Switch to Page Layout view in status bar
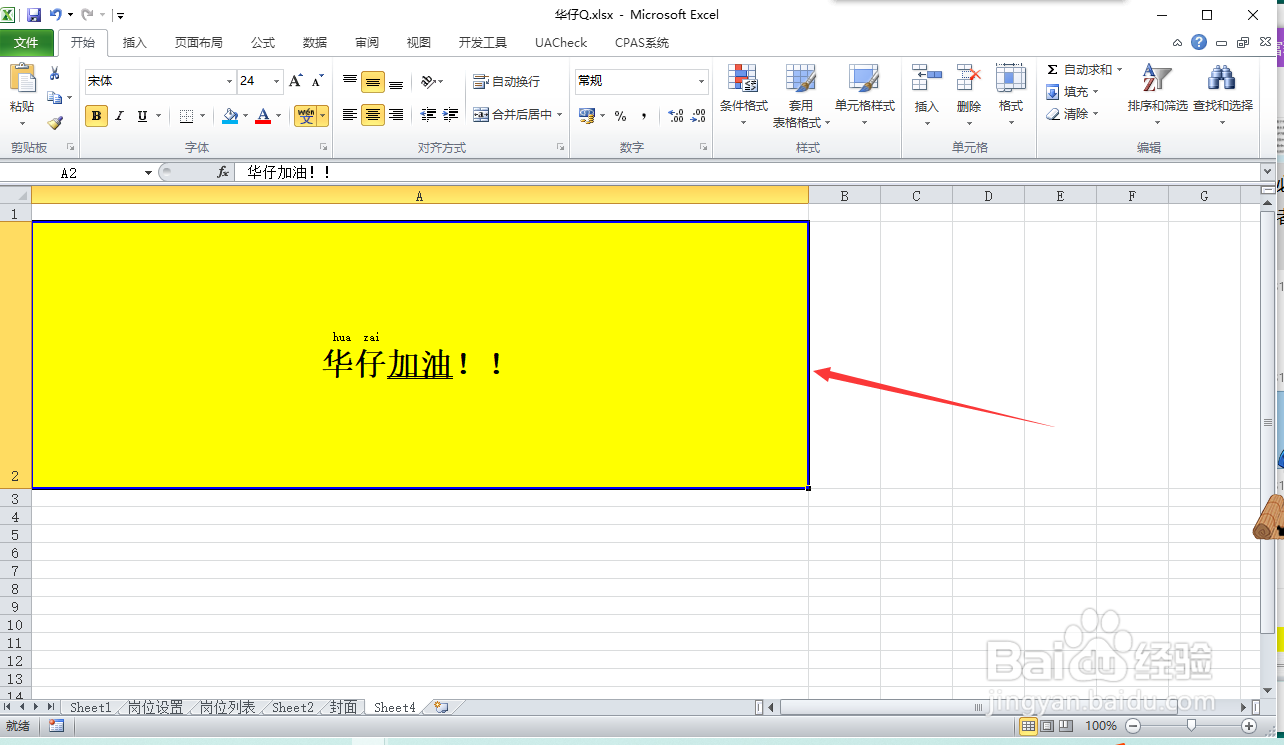This screenshot has width=1284, height=745. [1047, 725]
